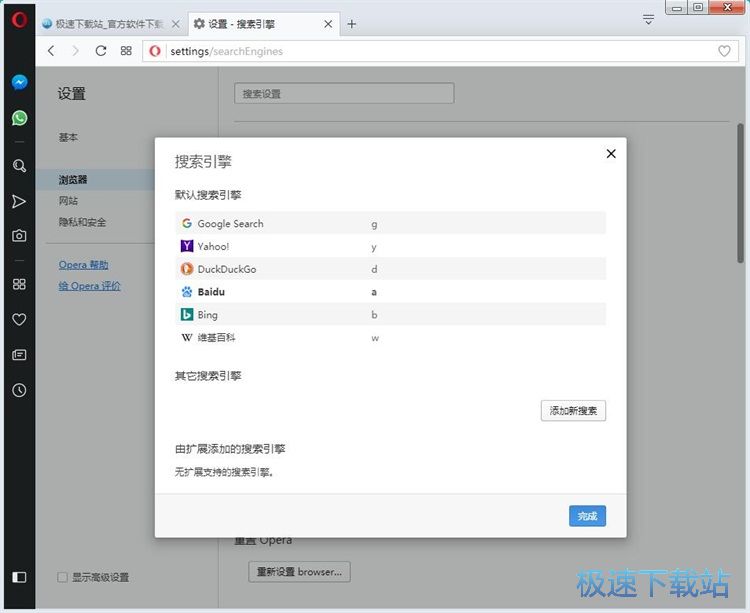Click keyword w for 维基百科
Image resolution: width=750 pixels, height=613 pixels.
pyautogui.click(x=375, y=338)
